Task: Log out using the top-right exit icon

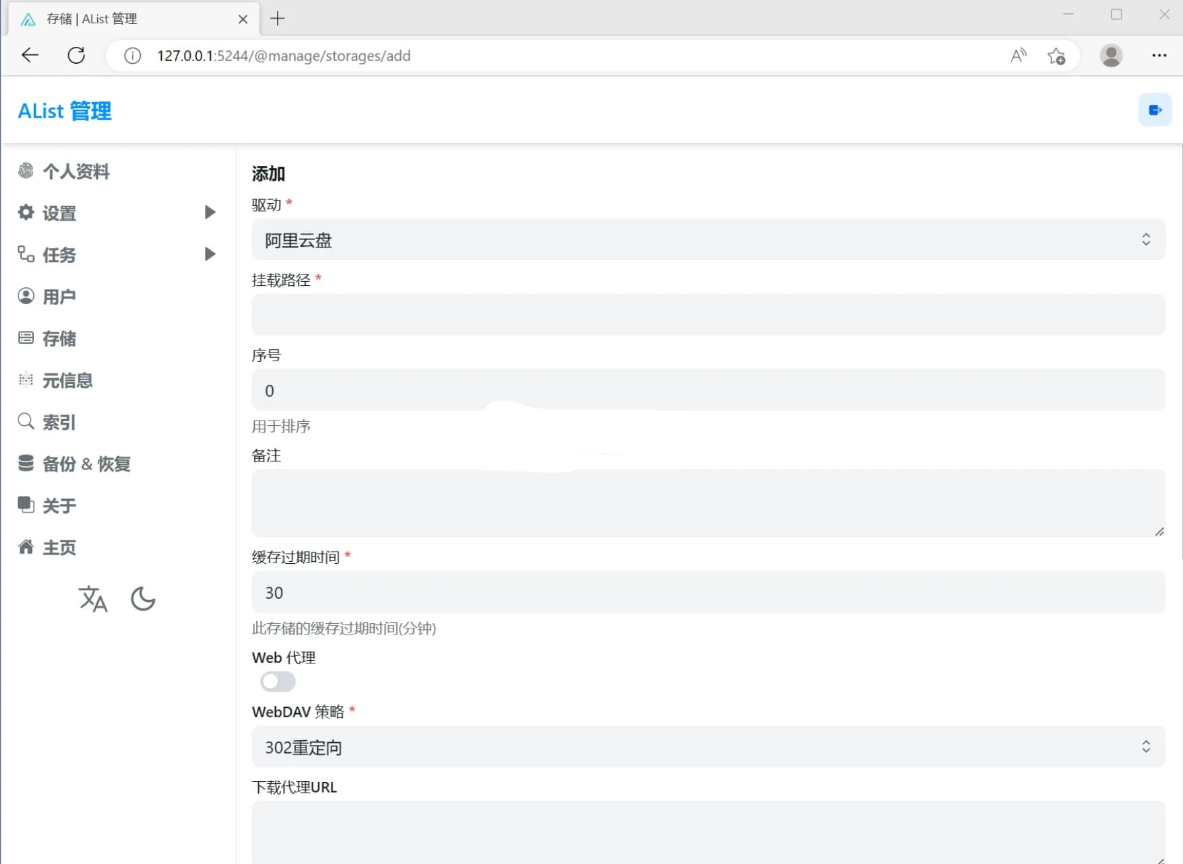Action: [1155, 109]
